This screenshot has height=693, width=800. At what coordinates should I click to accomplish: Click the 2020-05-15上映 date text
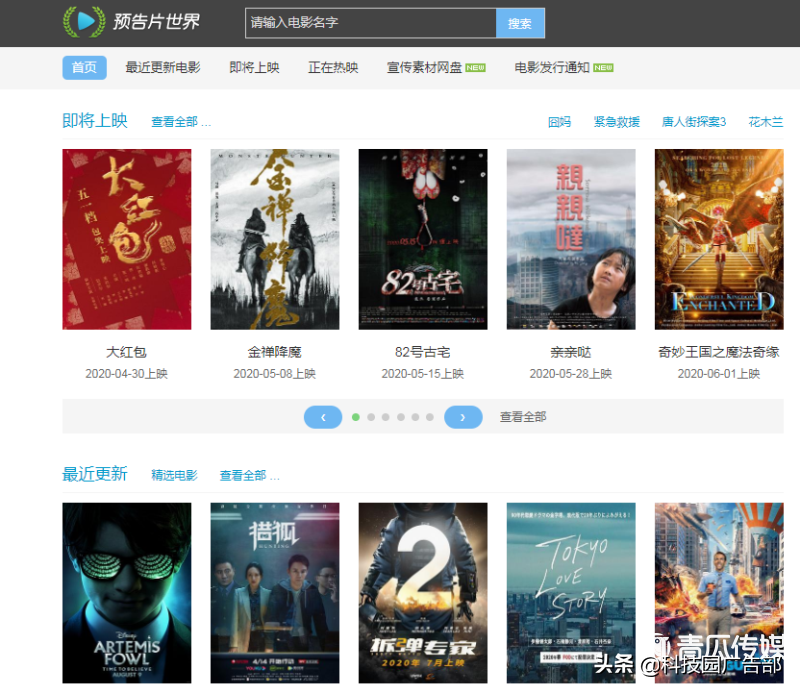[422, 374]
